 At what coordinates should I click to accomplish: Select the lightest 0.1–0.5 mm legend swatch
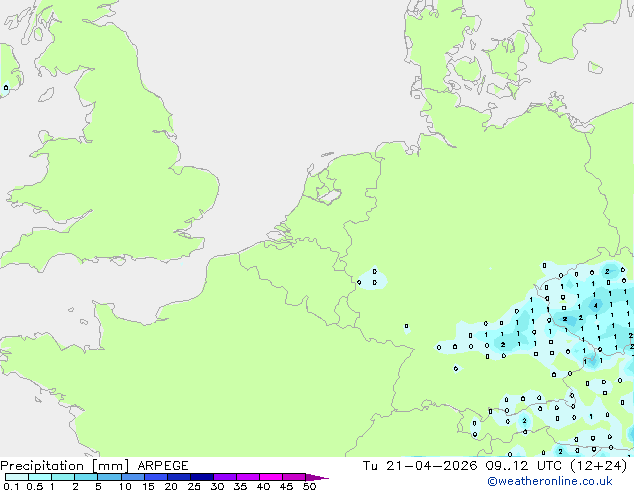click(x=17, y=477)
